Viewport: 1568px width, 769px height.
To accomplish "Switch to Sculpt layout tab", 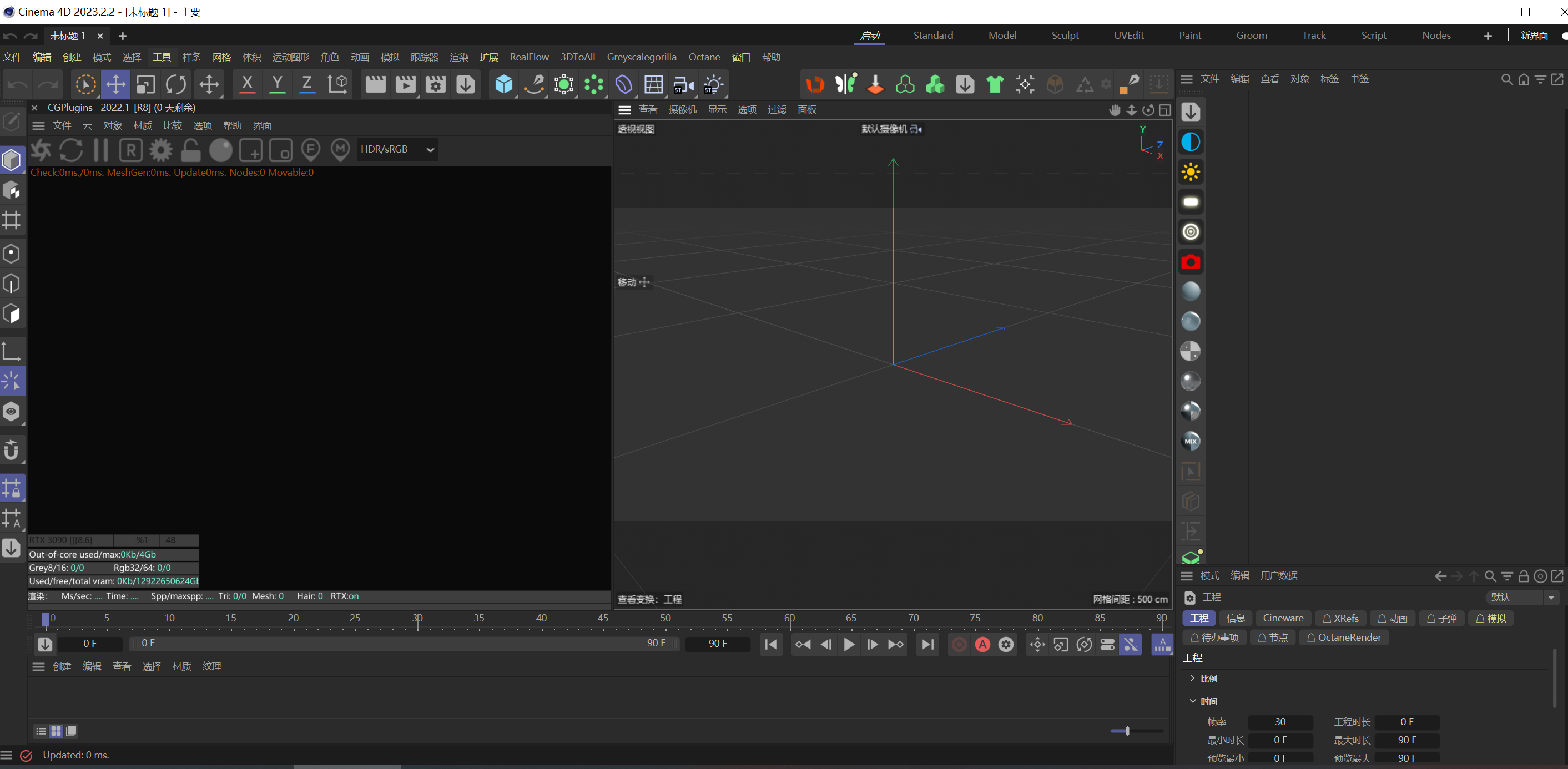I will click(1065, 36).
